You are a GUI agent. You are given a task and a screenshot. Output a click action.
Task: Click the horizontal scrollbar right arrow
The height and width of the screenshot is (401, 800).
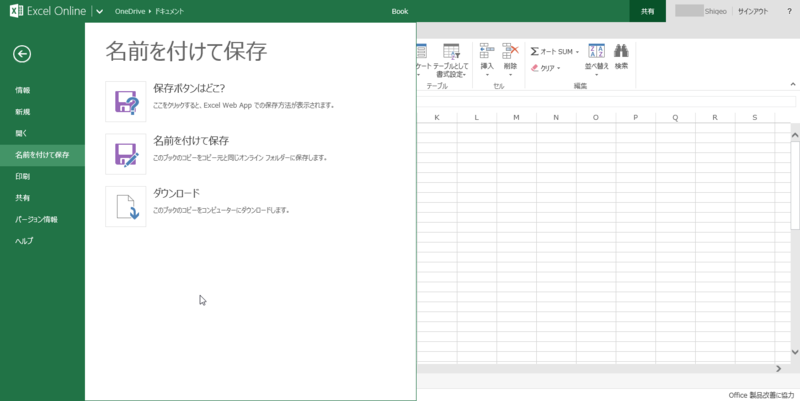click(779, 368)
